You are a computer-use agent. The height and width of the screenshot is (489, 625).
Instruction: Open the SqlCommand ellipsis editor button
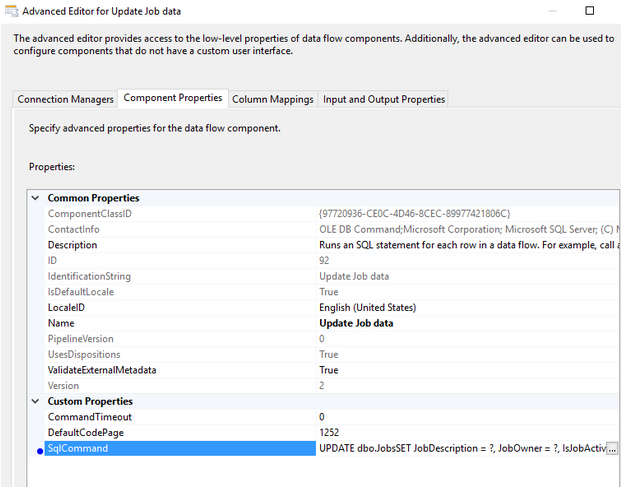(x=612, y=448)
